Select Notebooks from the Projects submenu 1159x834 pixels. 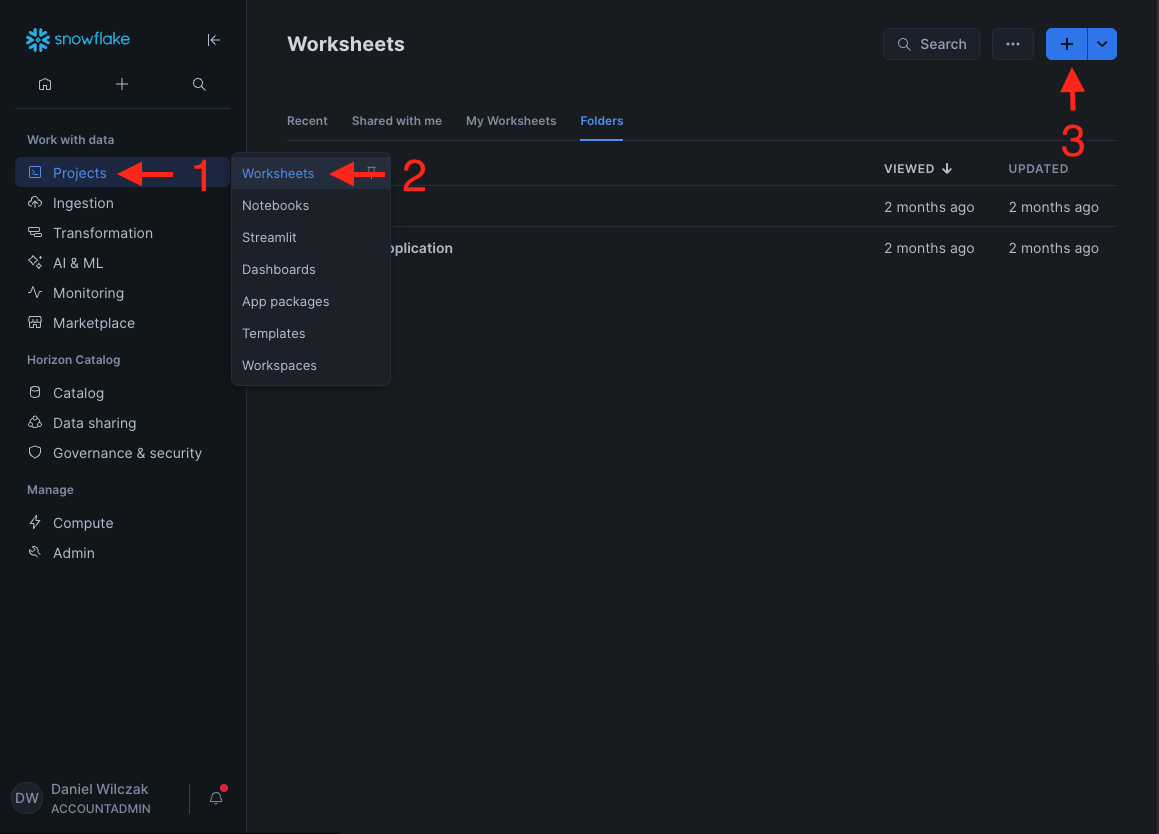[x=275, y=205]
